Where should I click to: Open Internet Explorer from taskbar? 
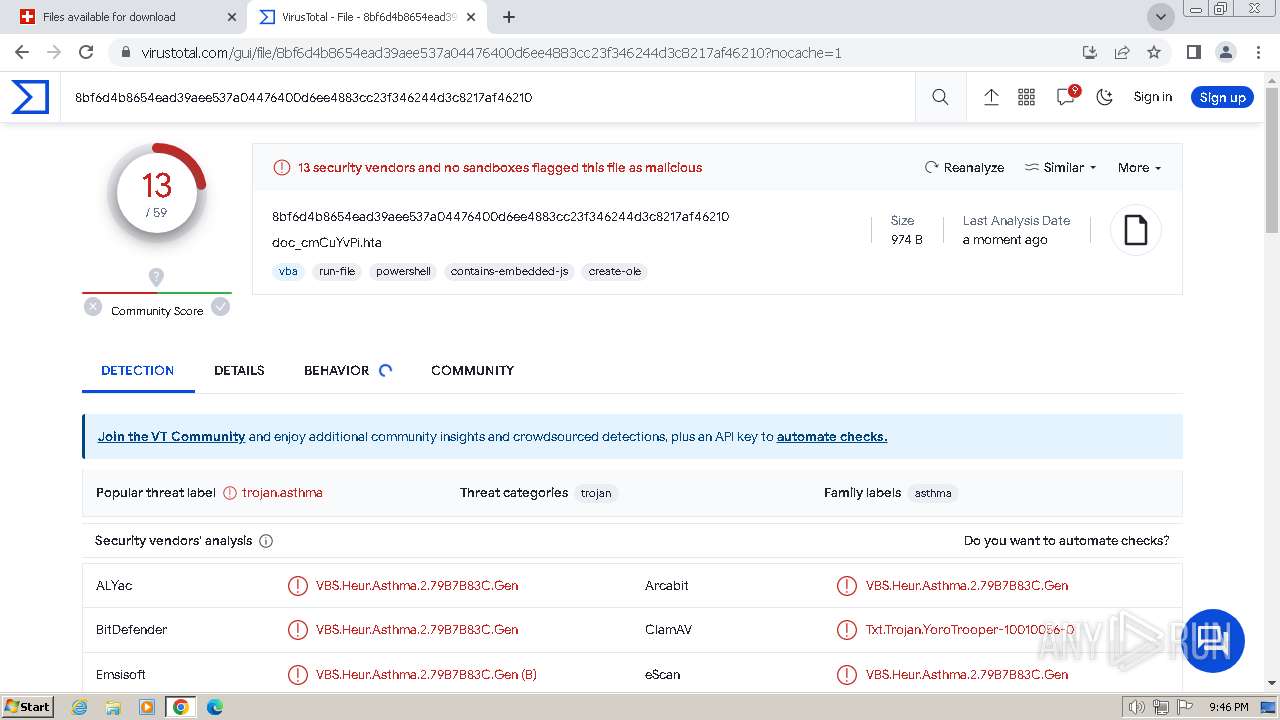coord(80,706)
